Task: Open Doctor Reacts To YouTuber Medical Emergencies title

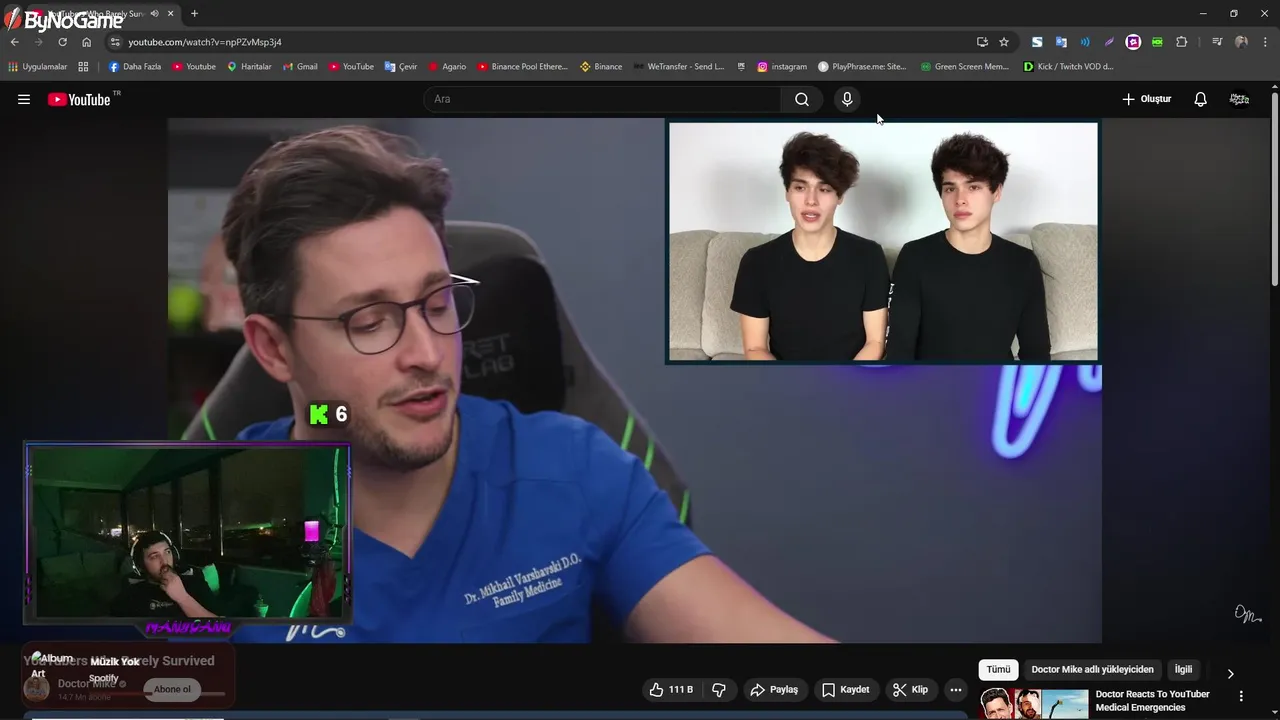Action: click(x=1152, y=700)
